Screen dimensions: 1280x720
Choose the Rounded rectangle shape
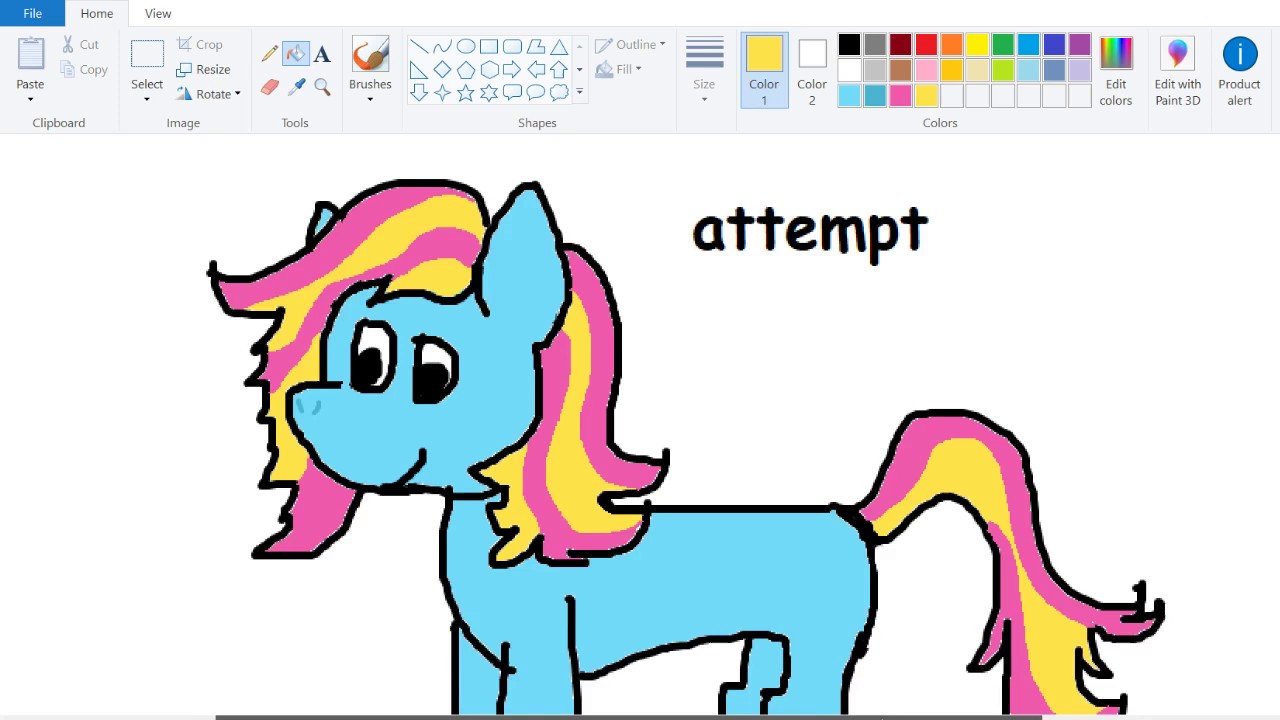[512, 47]
